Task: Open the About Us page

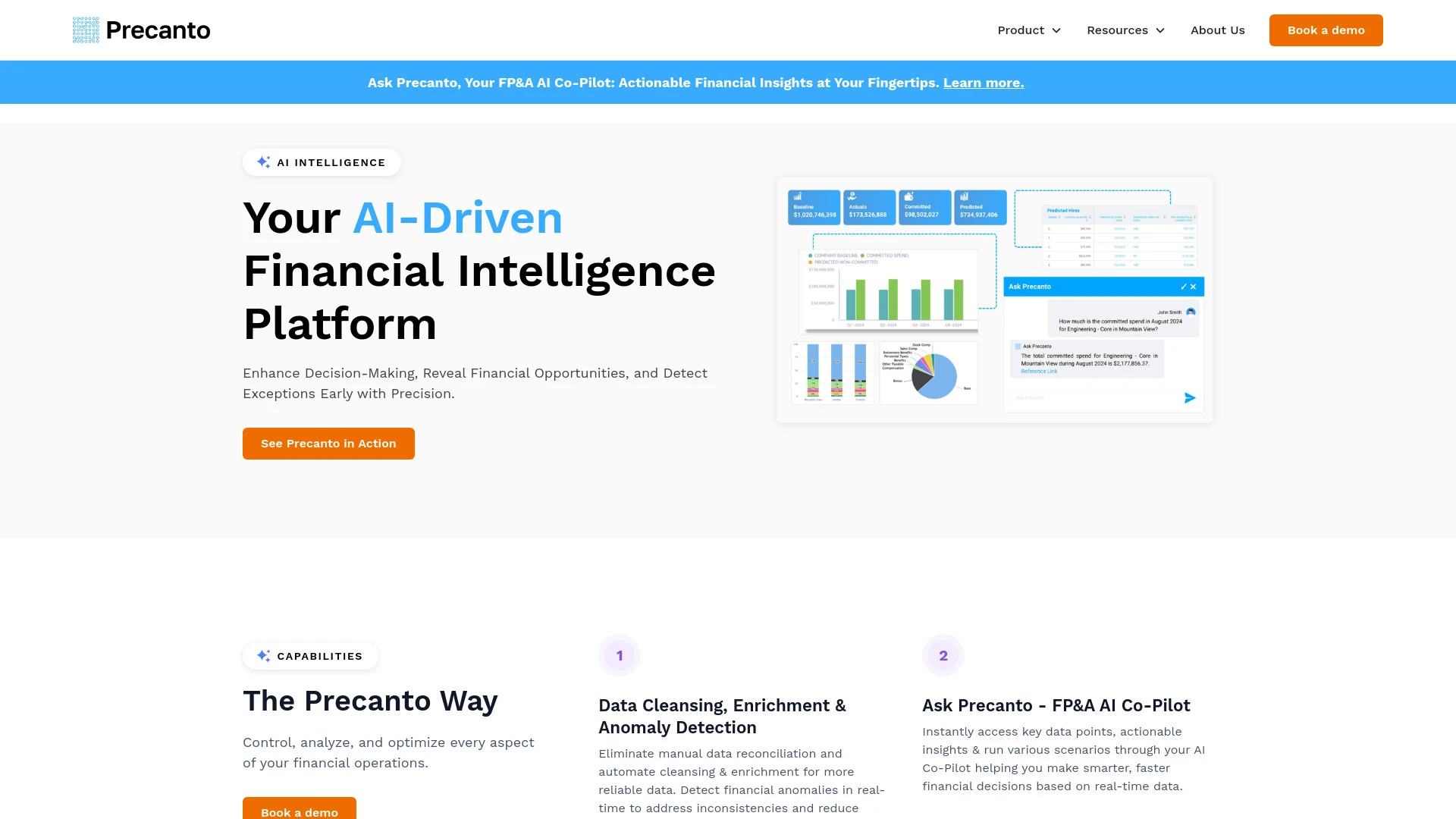Action: tap(1218, 30)
